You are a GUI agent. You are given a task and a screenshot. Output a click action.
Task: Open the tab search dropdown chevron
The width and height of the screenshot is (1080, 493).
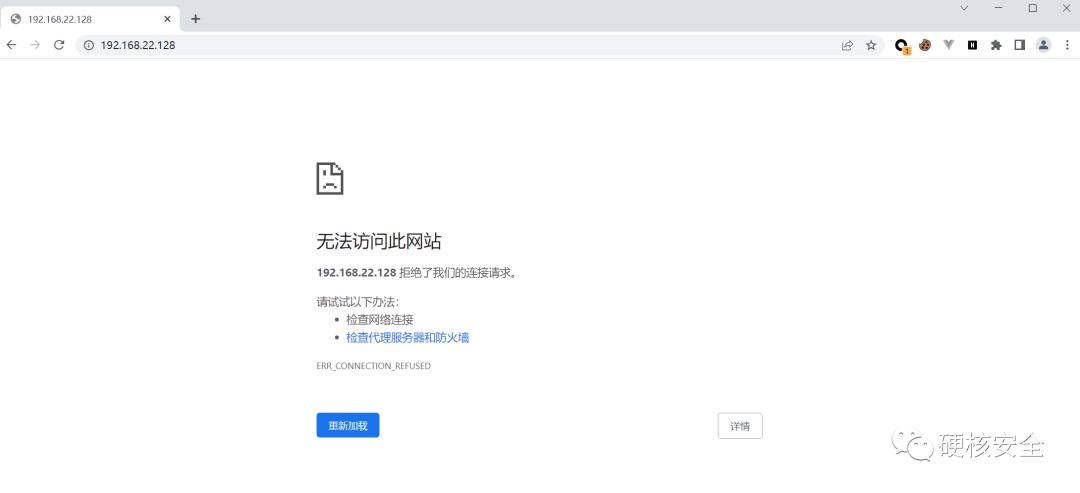[x=964, y=8]
